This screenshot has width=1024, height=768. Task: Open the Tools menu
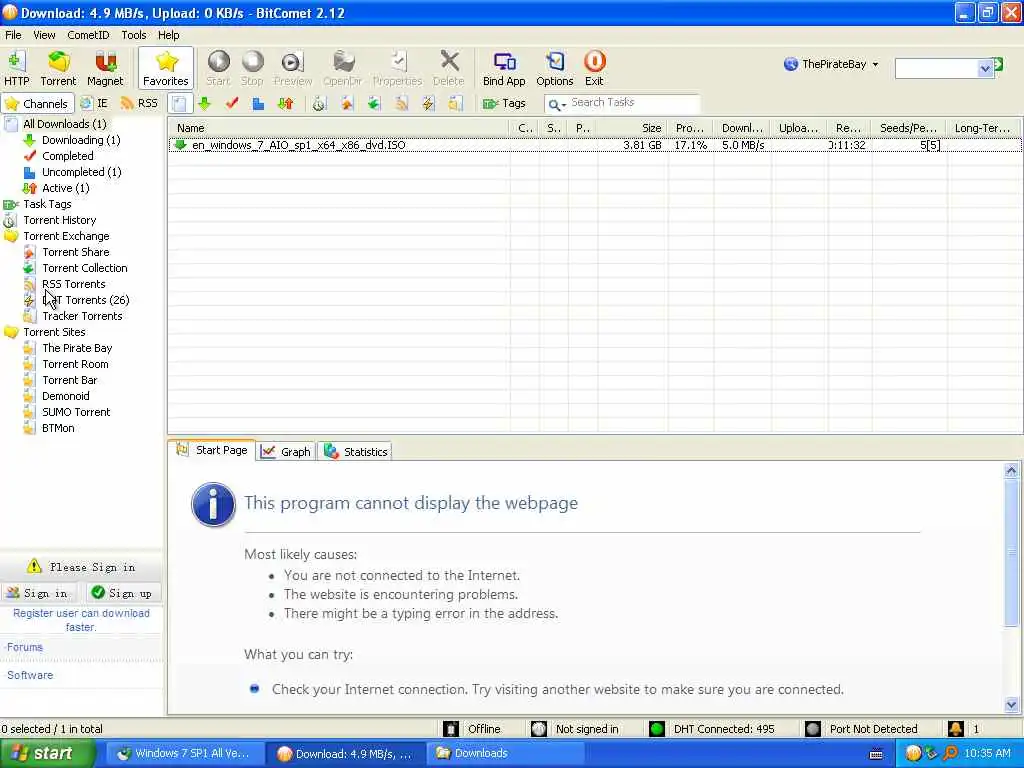[x=134, y=35]
